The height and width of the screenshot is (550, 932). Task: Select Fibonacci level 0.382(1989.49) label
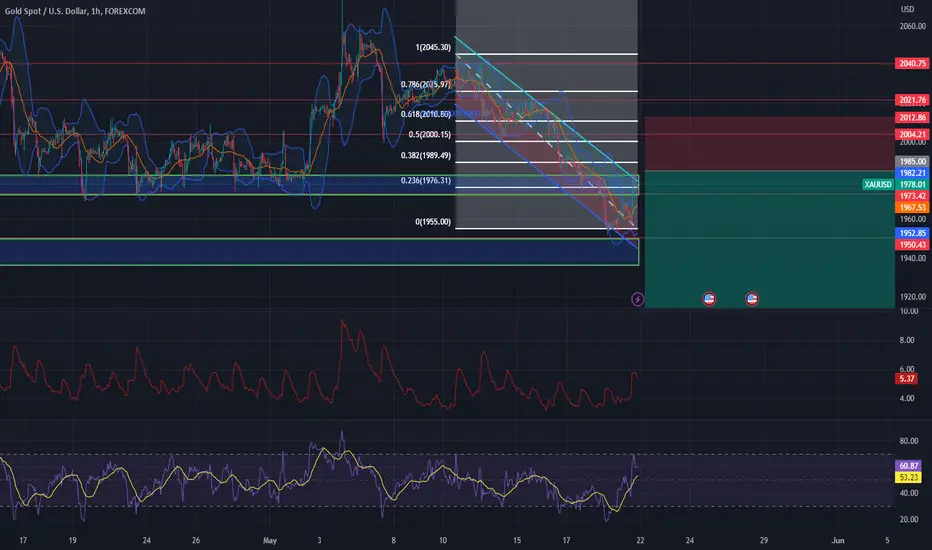[x=426, y=155]
